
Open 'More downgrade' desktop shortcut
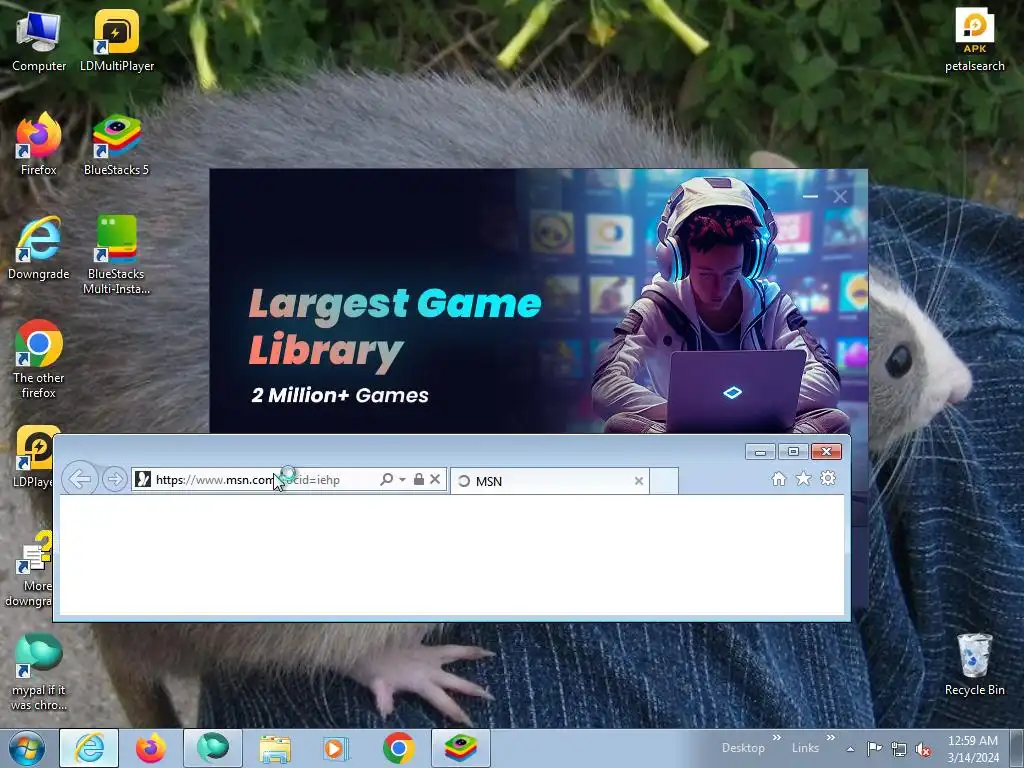point(29,569)
